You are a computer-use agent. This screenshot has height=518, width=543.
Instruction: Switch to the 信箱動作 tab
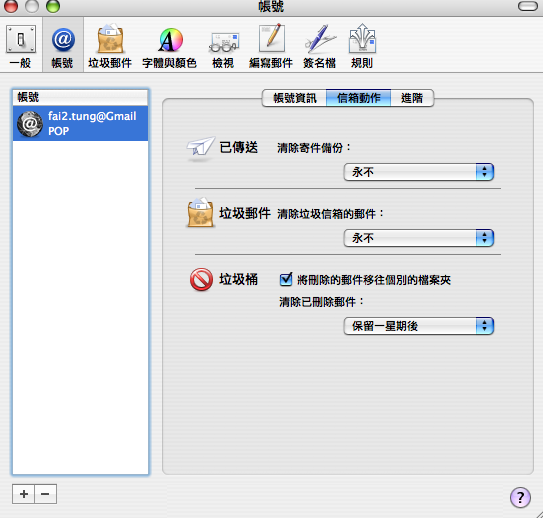(x=358, y=98)
